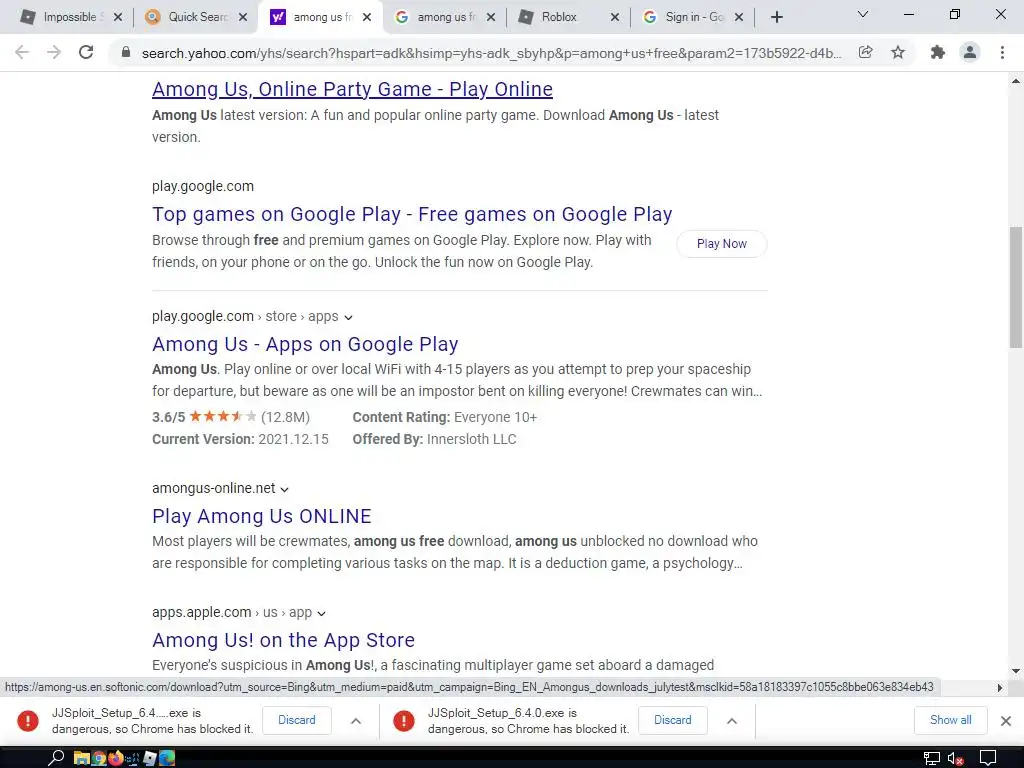The height and width of the screenshot is (768, 1024).
Task: Click scrollbar up arrow
Action: [1016, 81]
